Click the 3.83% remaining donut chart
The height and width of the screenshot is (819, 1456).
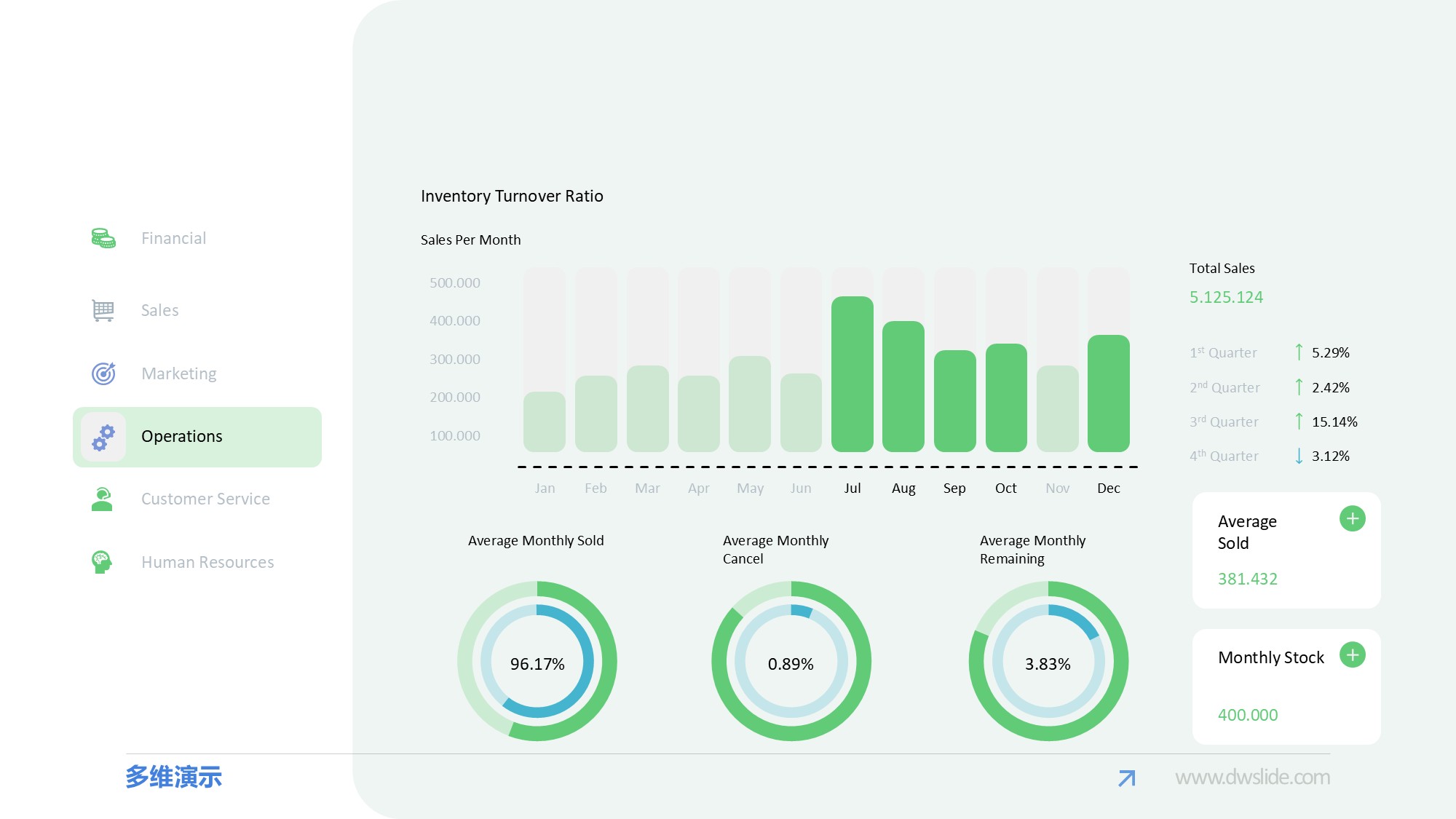tap(1048, 661)
